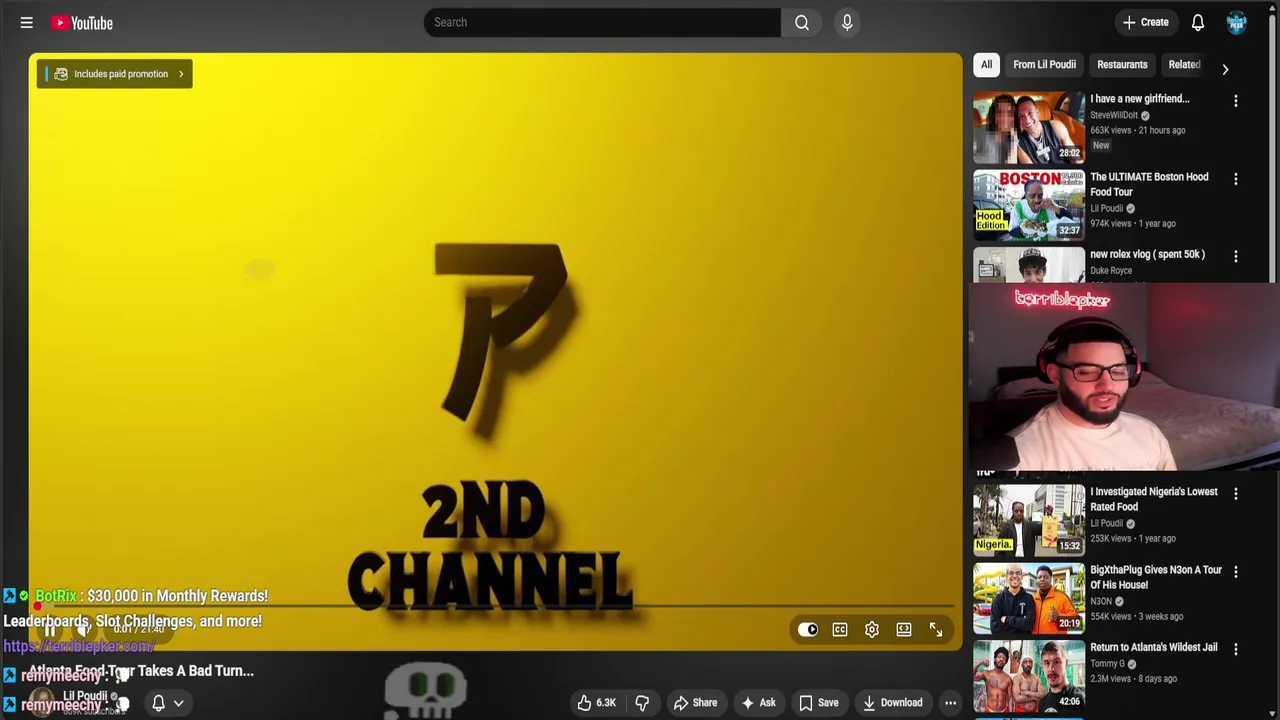Open the notifications bell in header
The width and height of the screenshot is (1280, 720).
pos(1198,22)
